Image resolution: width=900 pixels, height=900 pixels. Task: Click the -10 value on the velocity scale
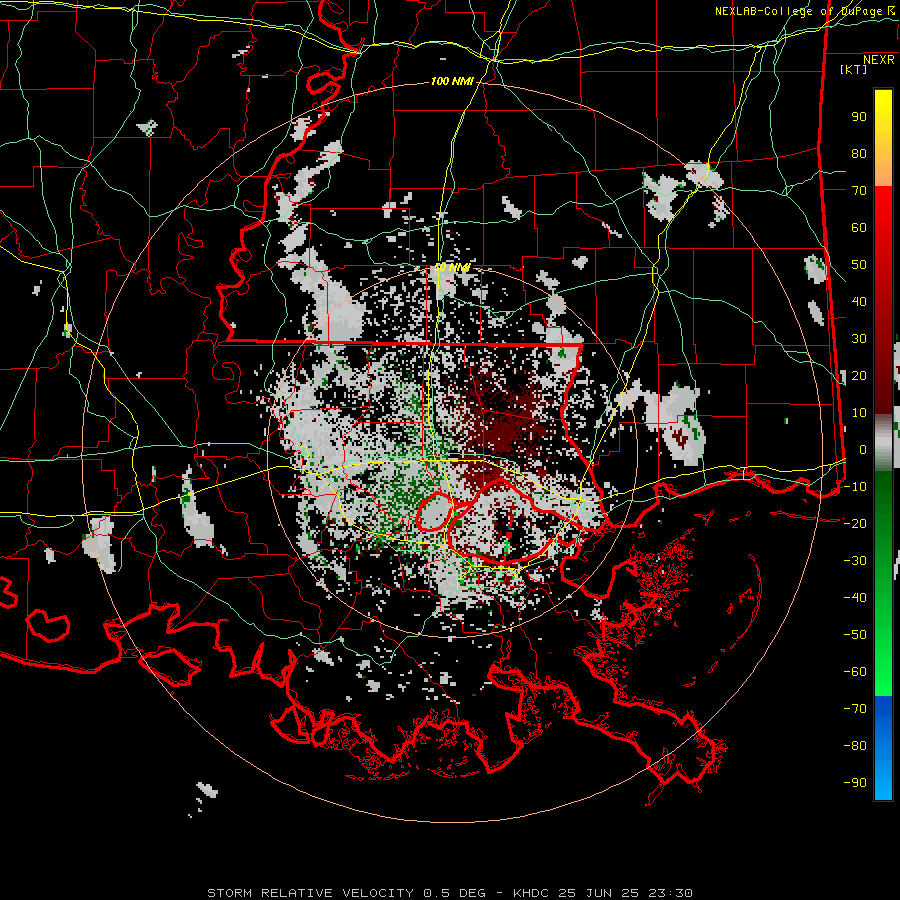(855, 487)
